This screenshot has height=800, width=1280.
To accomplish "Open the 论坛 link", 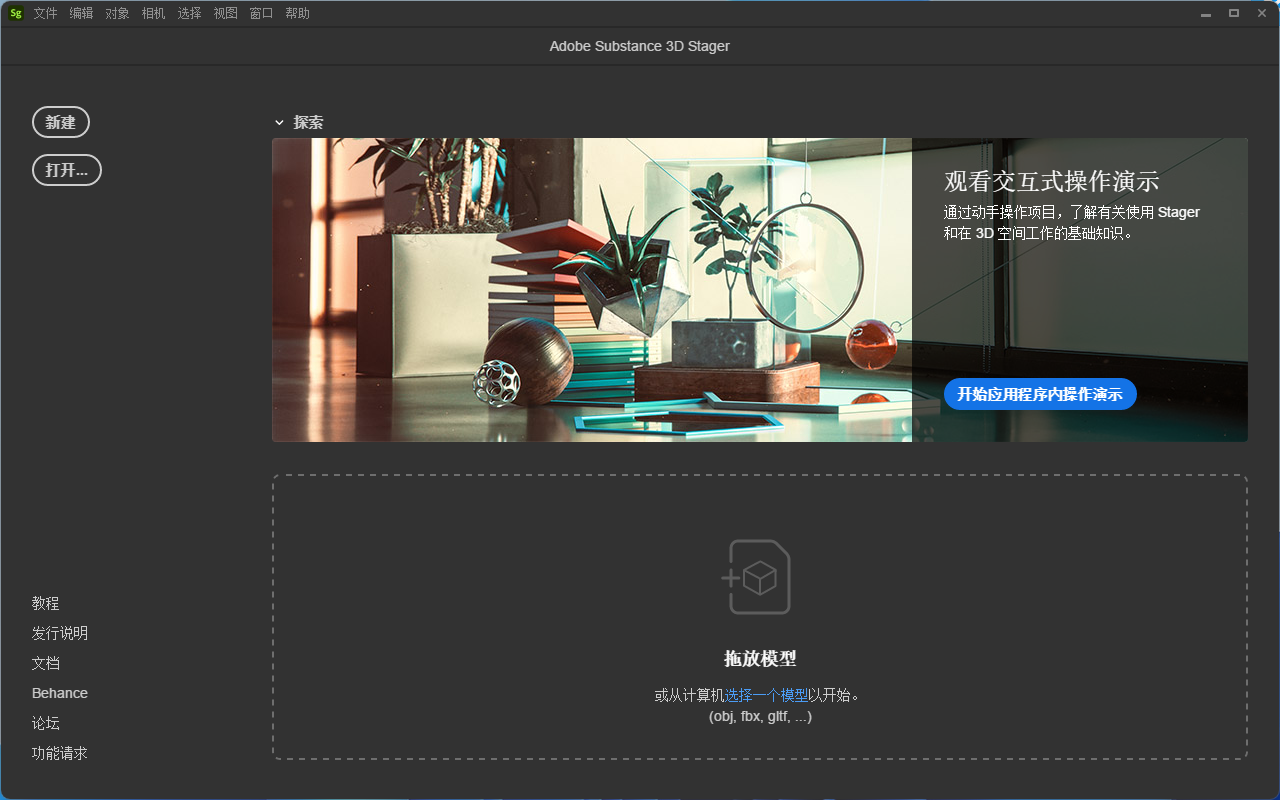I will click(46, 723).
